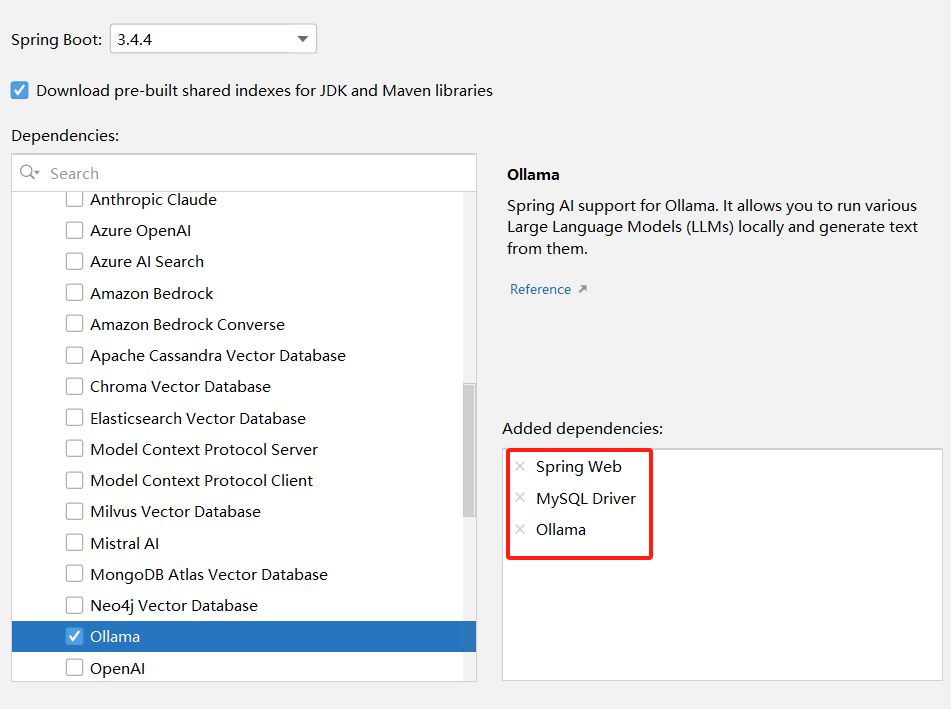Screen dimensions: 951x709
Task: Open the Spring Boot version dropdown
Action: (213, 39)
